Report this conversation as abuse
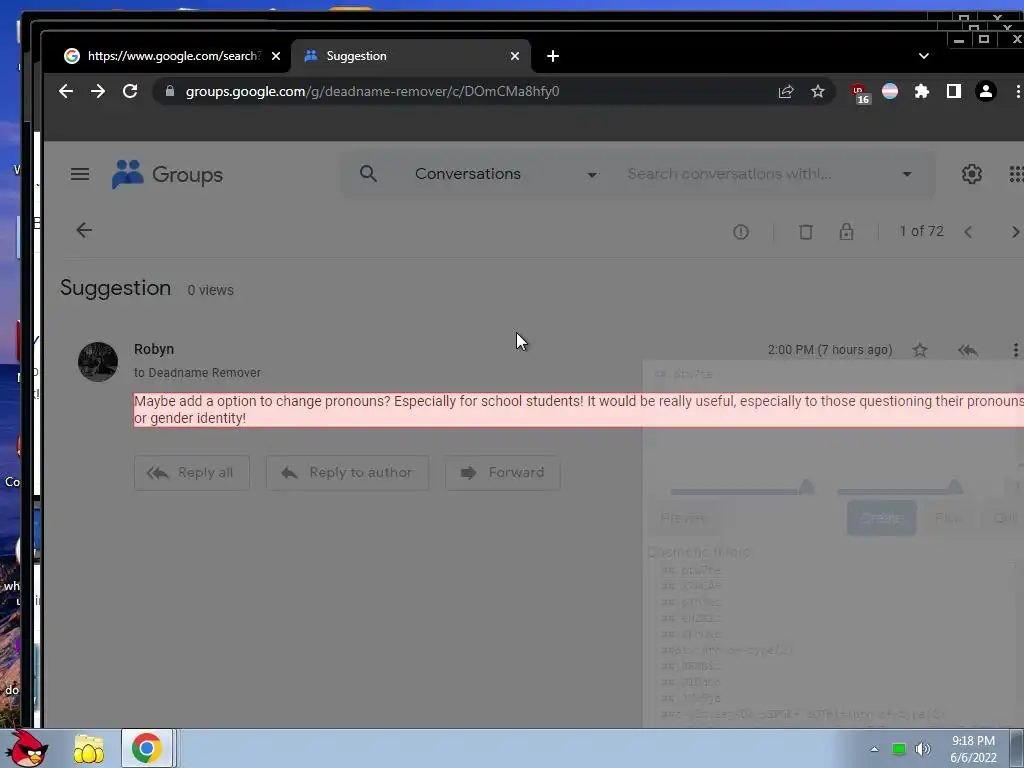This screenshot has height=768, width=1024. point(741,232)
